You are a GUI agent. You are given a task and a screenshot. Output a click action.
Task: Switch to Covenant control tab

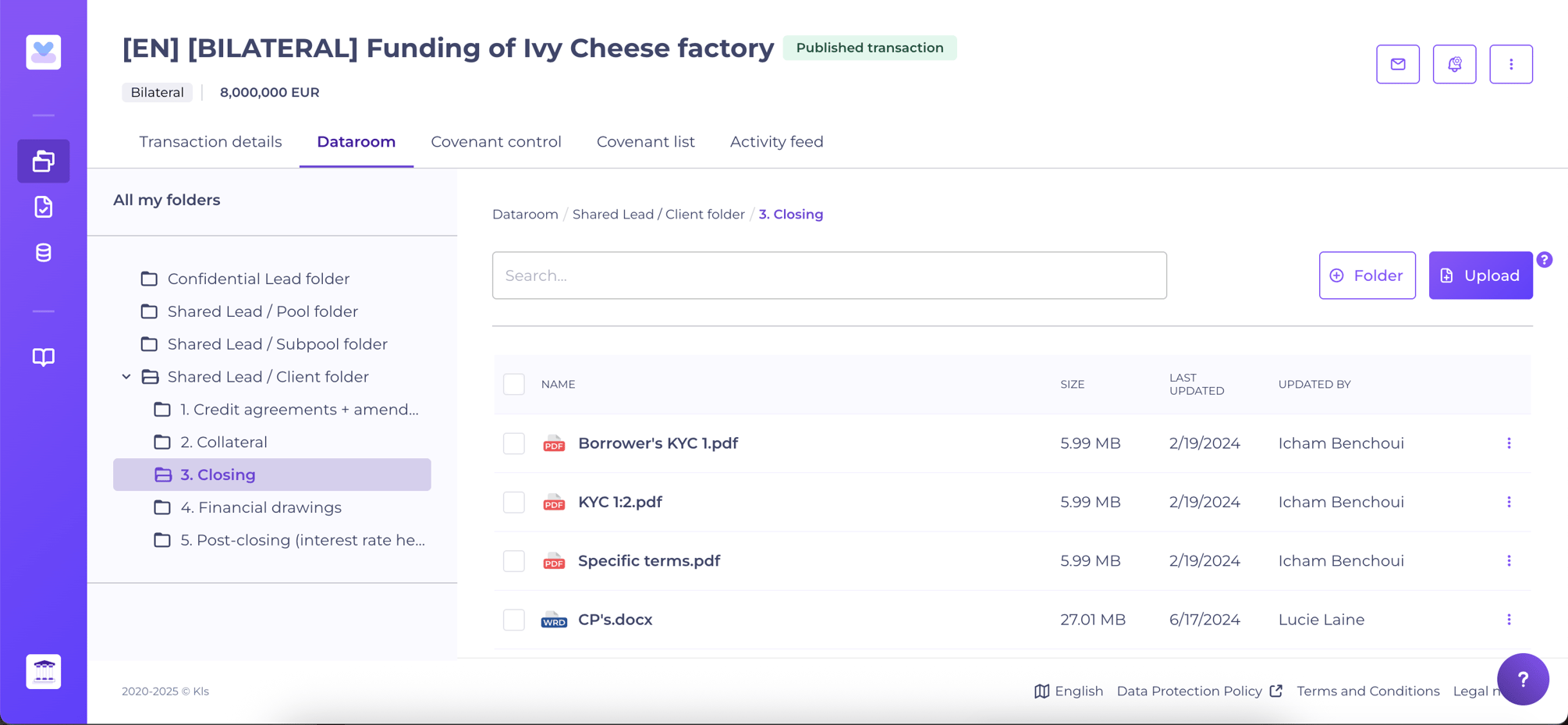click(496, 142)
